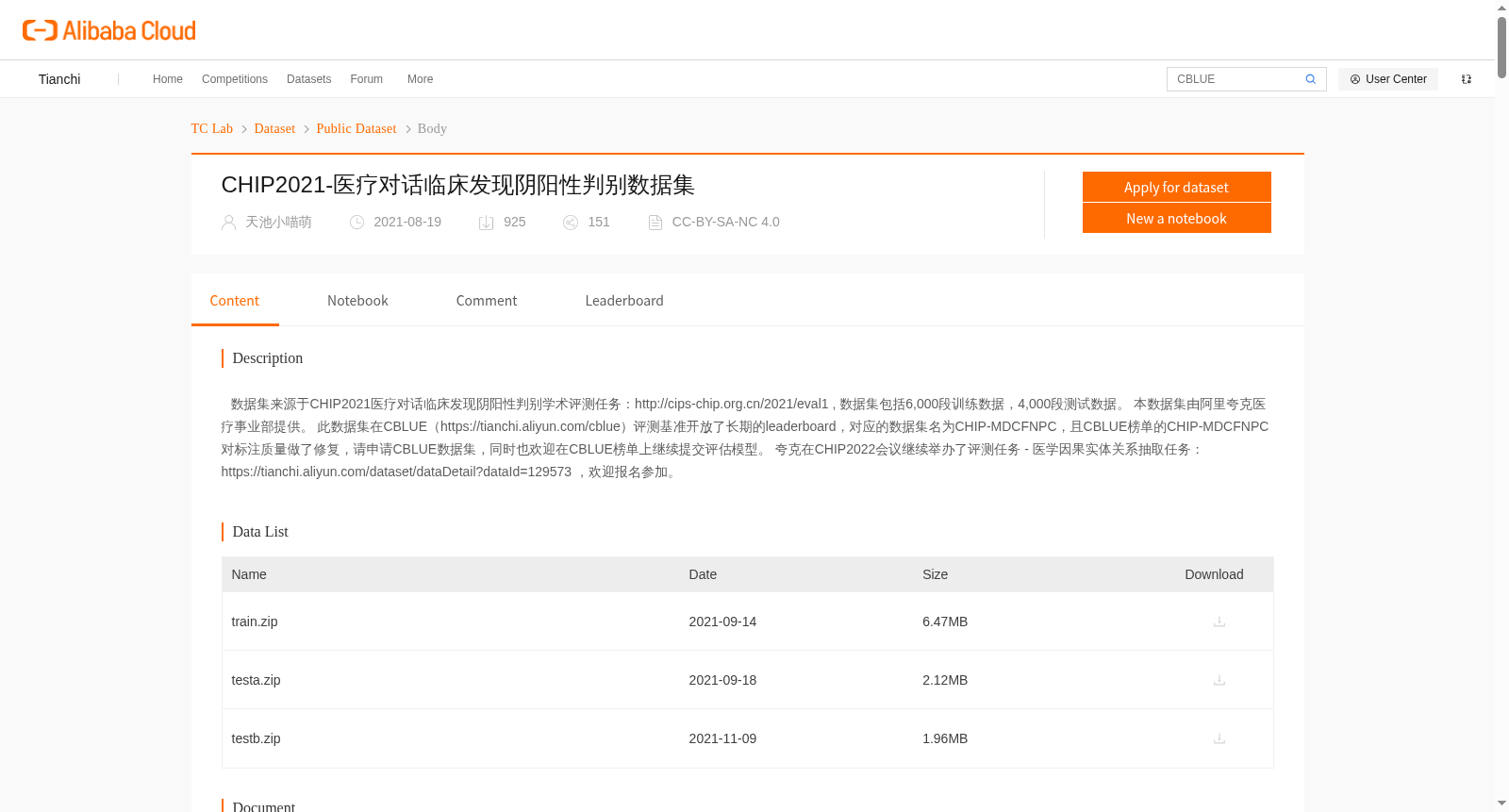This screenshot has height=812, width=1509.
Task: Click the clock icon beside 2021-08-19
Action: [357, 223]
